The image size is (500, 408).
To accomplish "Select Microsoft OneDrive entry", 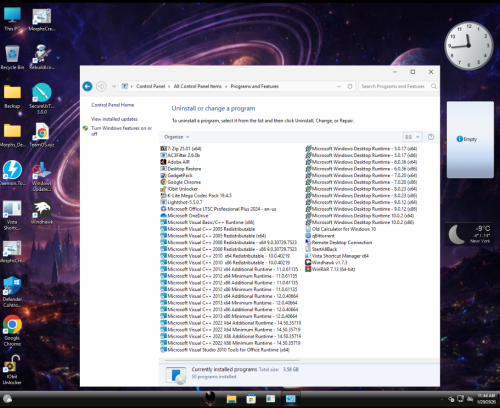I will click(x=184, y=216).
